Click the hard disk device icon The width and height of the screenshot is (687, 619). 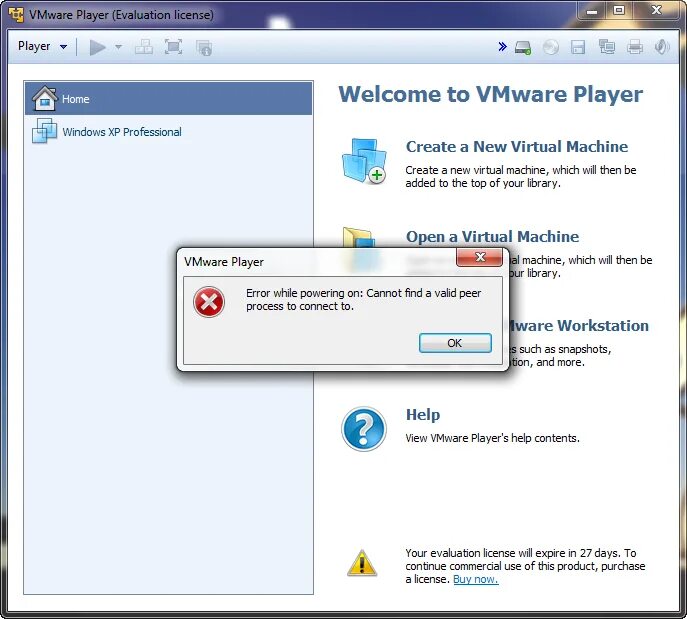pyautogui.click(x=523, y=47)
